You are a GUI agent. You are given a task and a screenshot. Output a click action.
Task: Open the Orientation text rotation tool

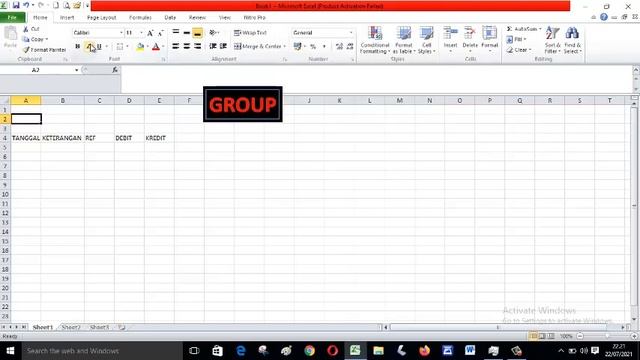click(x=213, y=33)
